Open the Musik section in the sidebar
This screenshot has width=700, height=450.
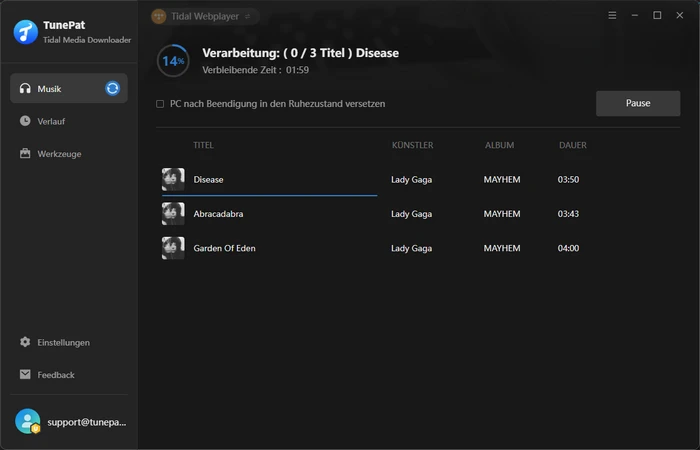click(x=69, y=88)
